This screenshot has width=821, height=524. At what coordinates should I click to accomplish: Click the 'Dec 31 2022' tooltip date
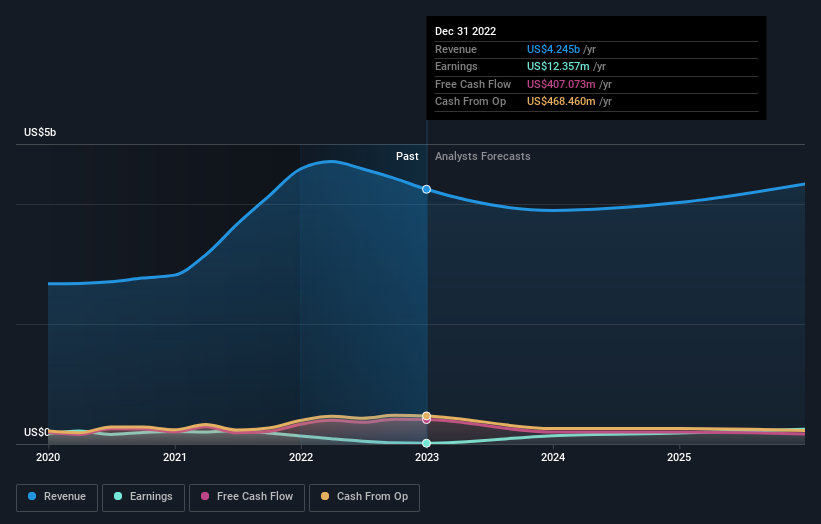coord(465,31)
